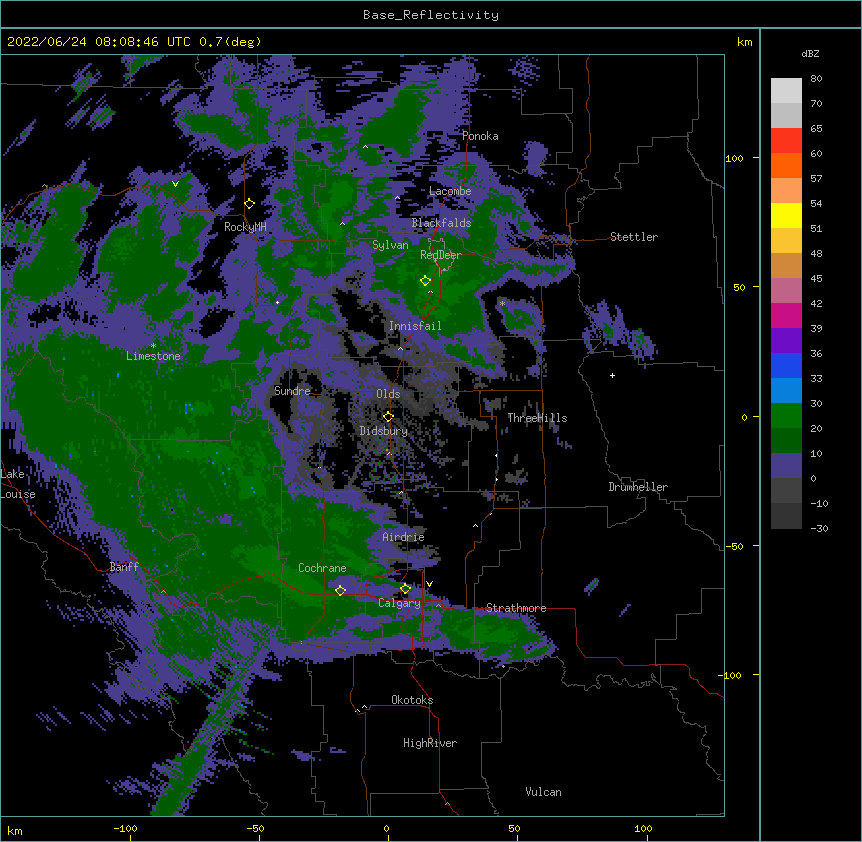
Task: Click the magenta 42-39 dBZ swatch
Action: pyautogui.click(x=786, y=315)
